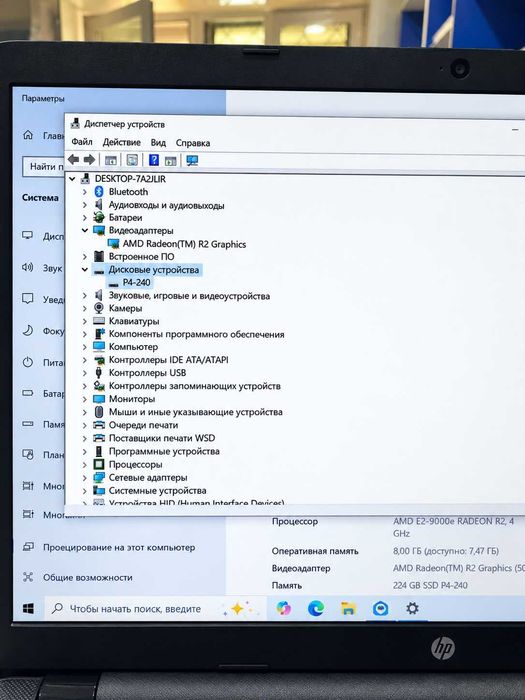Image resolution: width=525 pixels, height=700 pixels.
Task: Expand Аудиовходы и аудиовыходы category
Action: 85,205
